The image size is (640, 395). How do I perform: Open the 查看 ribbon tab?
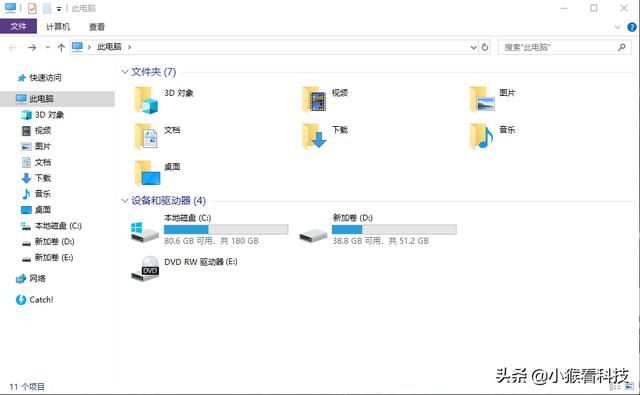point(97,27)
